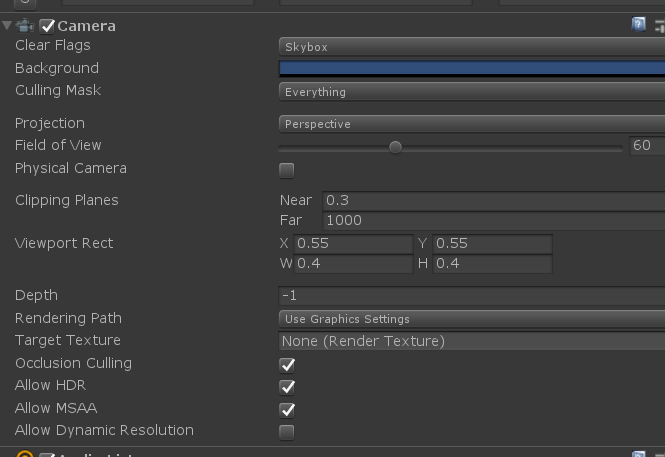Screen dimensions: 665x457
Task: Open the Clear Flags Skybox dropdown
Action: point(472,47)
